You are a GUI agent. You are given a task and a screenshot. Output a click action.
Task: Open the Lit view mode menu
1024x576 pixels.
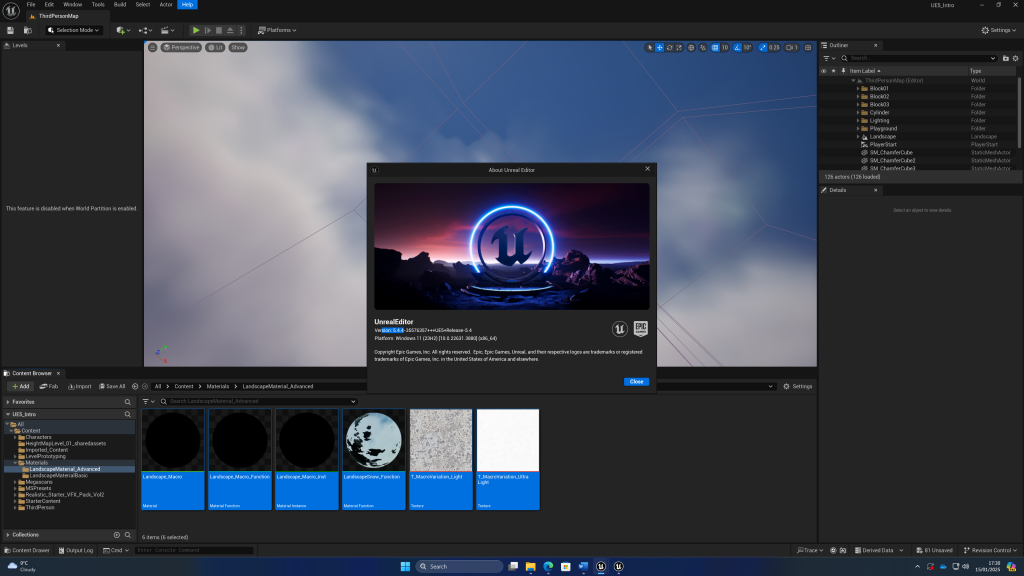point(215,47)
